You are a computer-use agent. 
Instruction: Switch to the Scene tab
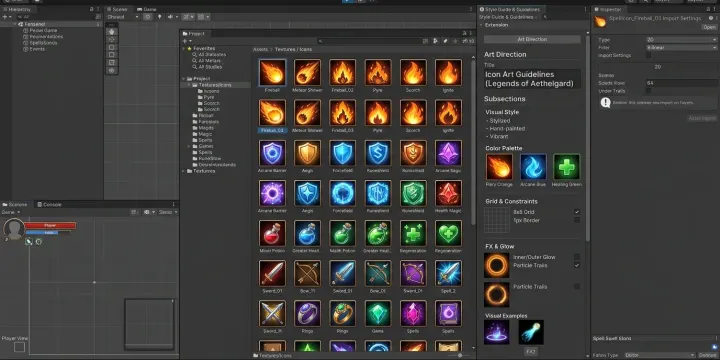pyautogui.click(x=117, y=9)
